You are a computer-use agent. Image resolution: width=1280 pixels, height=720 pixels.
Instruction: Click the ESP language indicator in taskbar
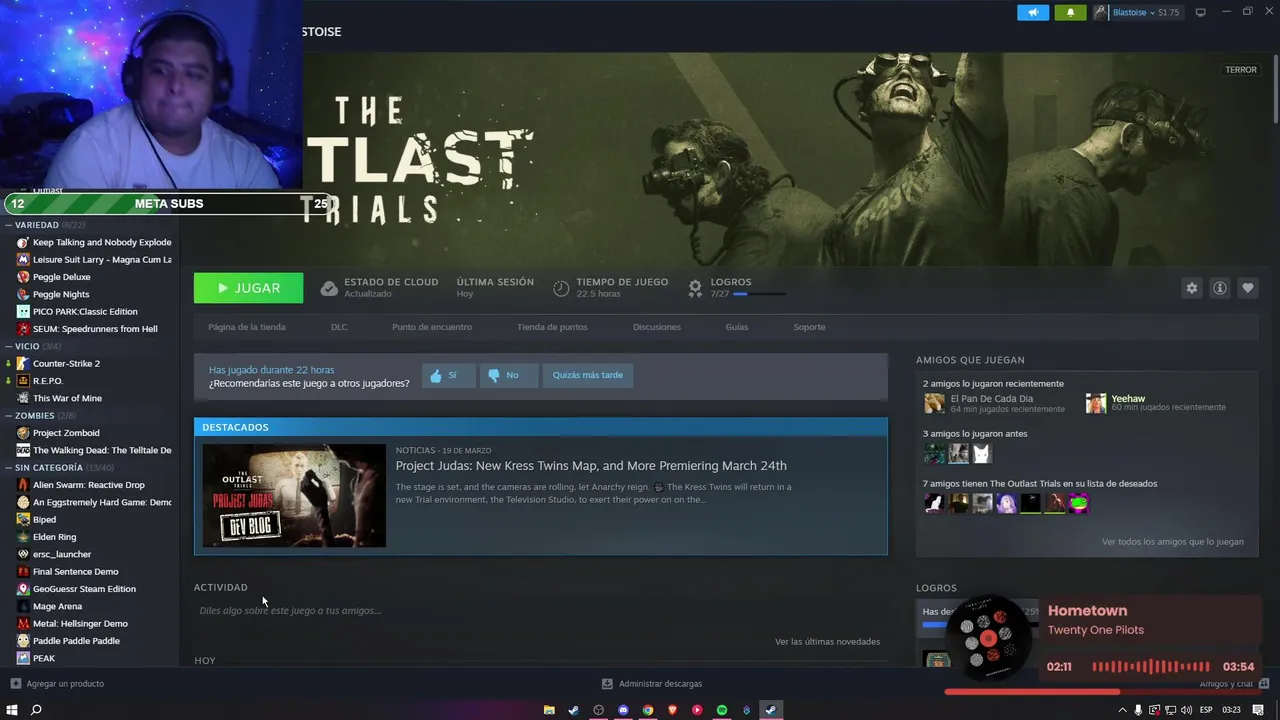click(1206, 710)
